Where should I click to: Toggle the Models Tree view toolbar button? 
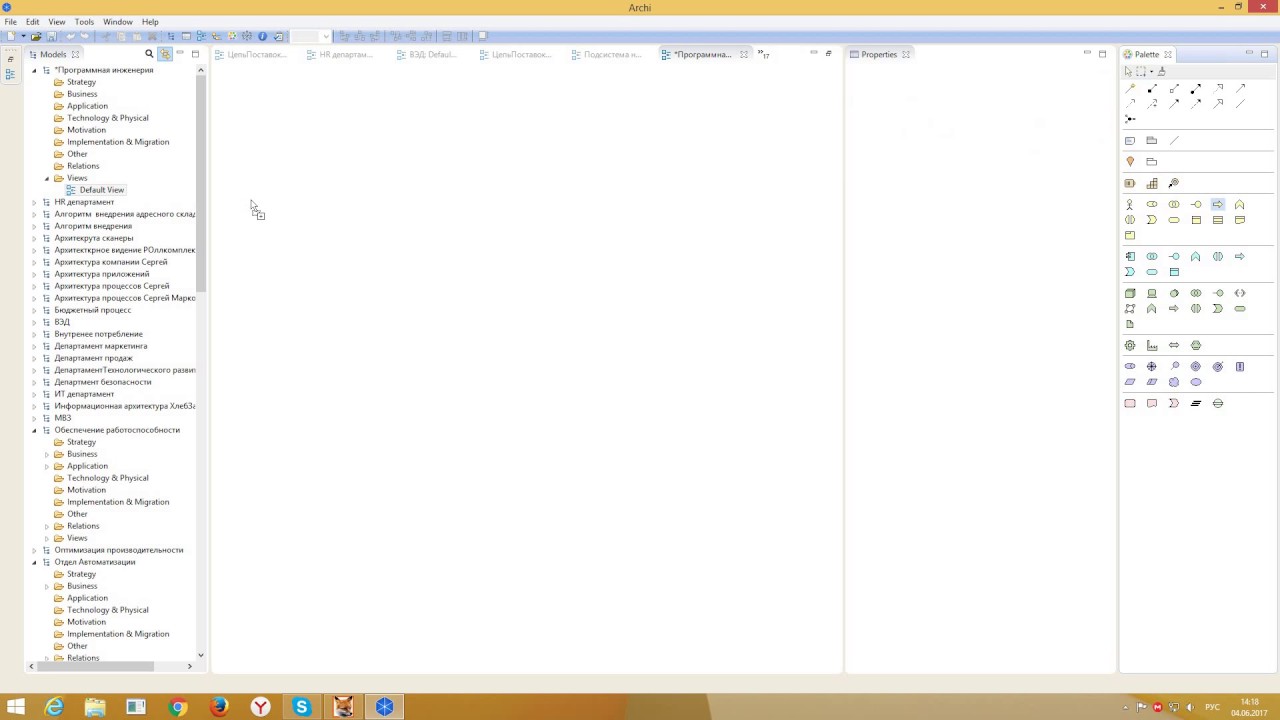[x=171, y=36]
